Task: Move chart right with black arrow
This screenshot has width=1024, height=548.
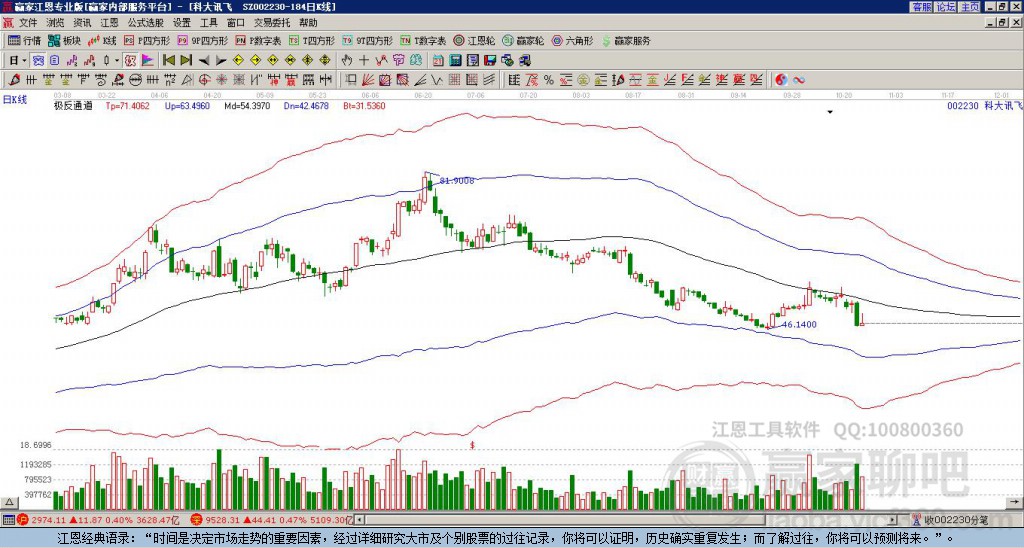Action: pos(221,61)
